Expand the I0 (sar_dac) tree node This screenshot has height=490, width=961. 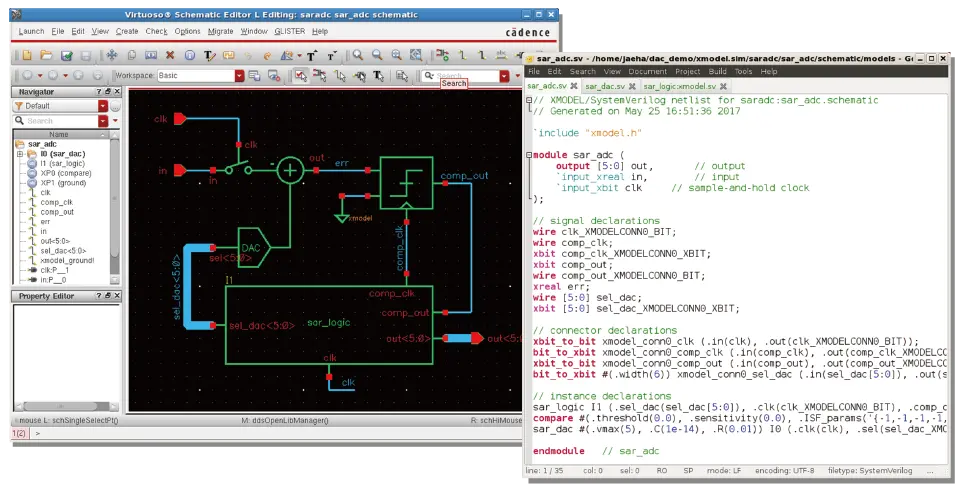tap(20, 154)
